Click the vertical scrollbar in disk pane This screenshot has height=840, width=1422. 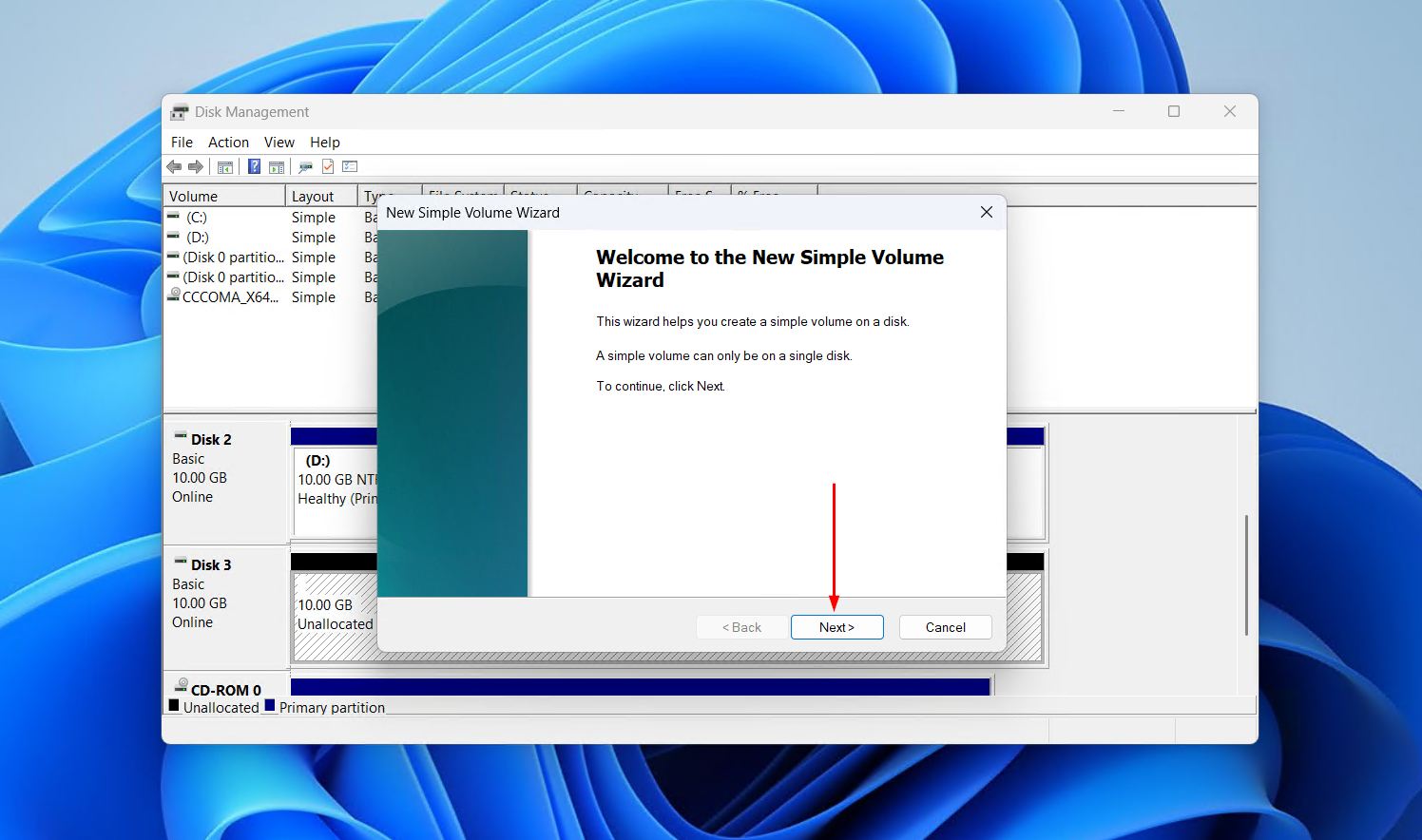[1246, 575]
